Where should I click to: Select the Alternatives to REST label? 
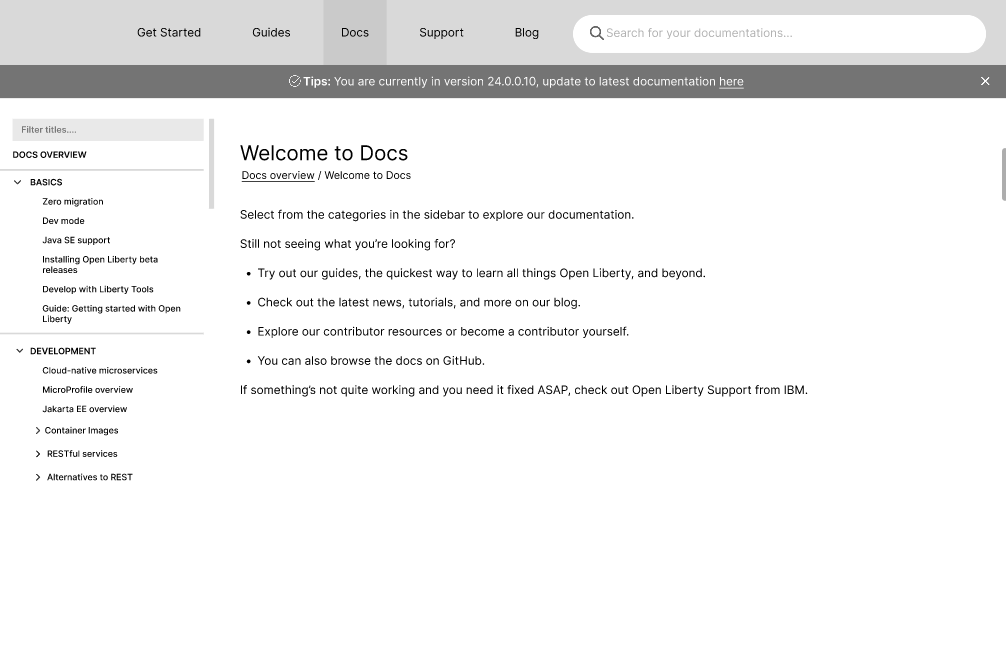pyautogui.click(x=90, y=477)
